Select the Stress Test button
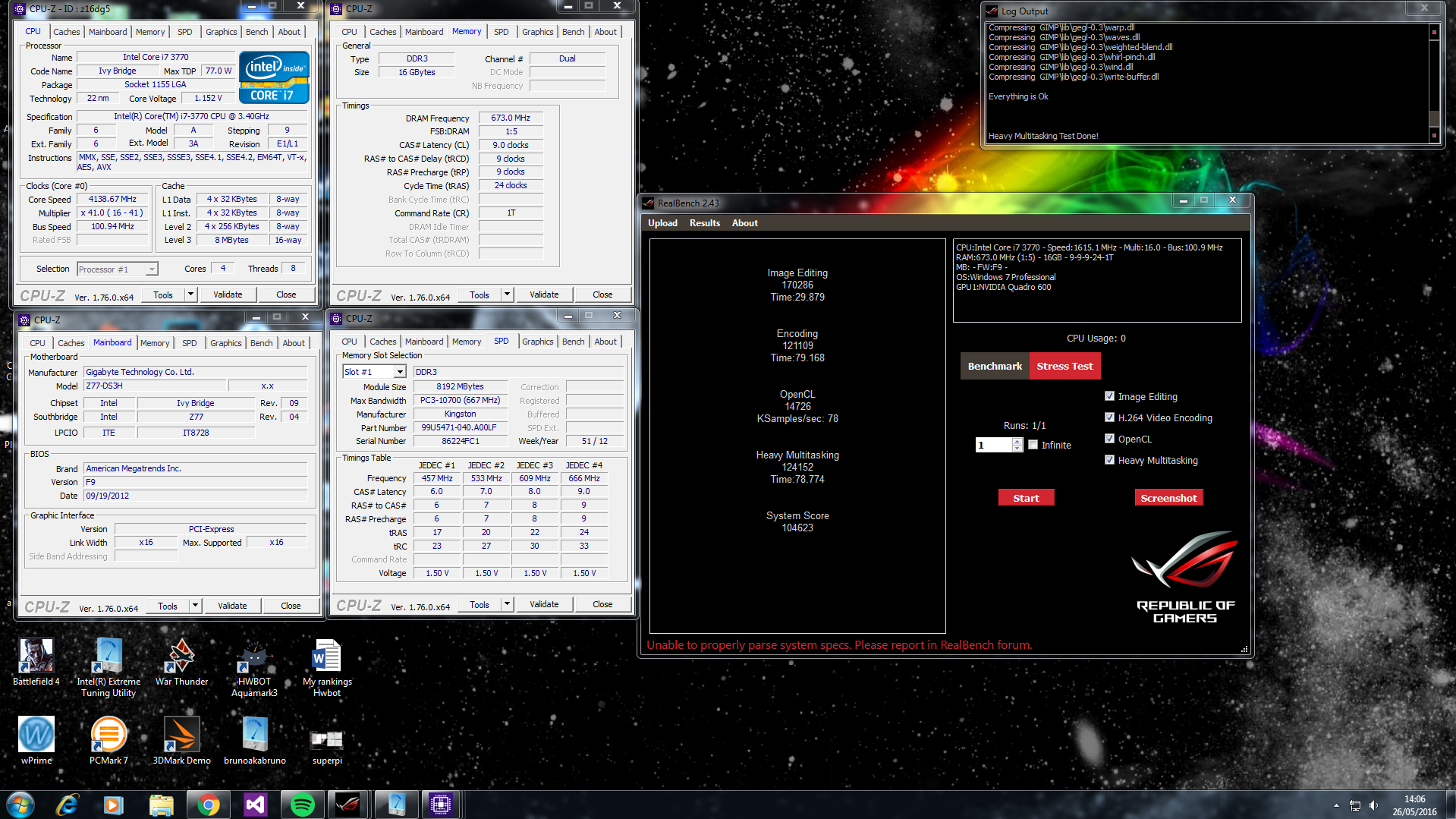This screenshot has width=1456, height=819. (1064, 366)
